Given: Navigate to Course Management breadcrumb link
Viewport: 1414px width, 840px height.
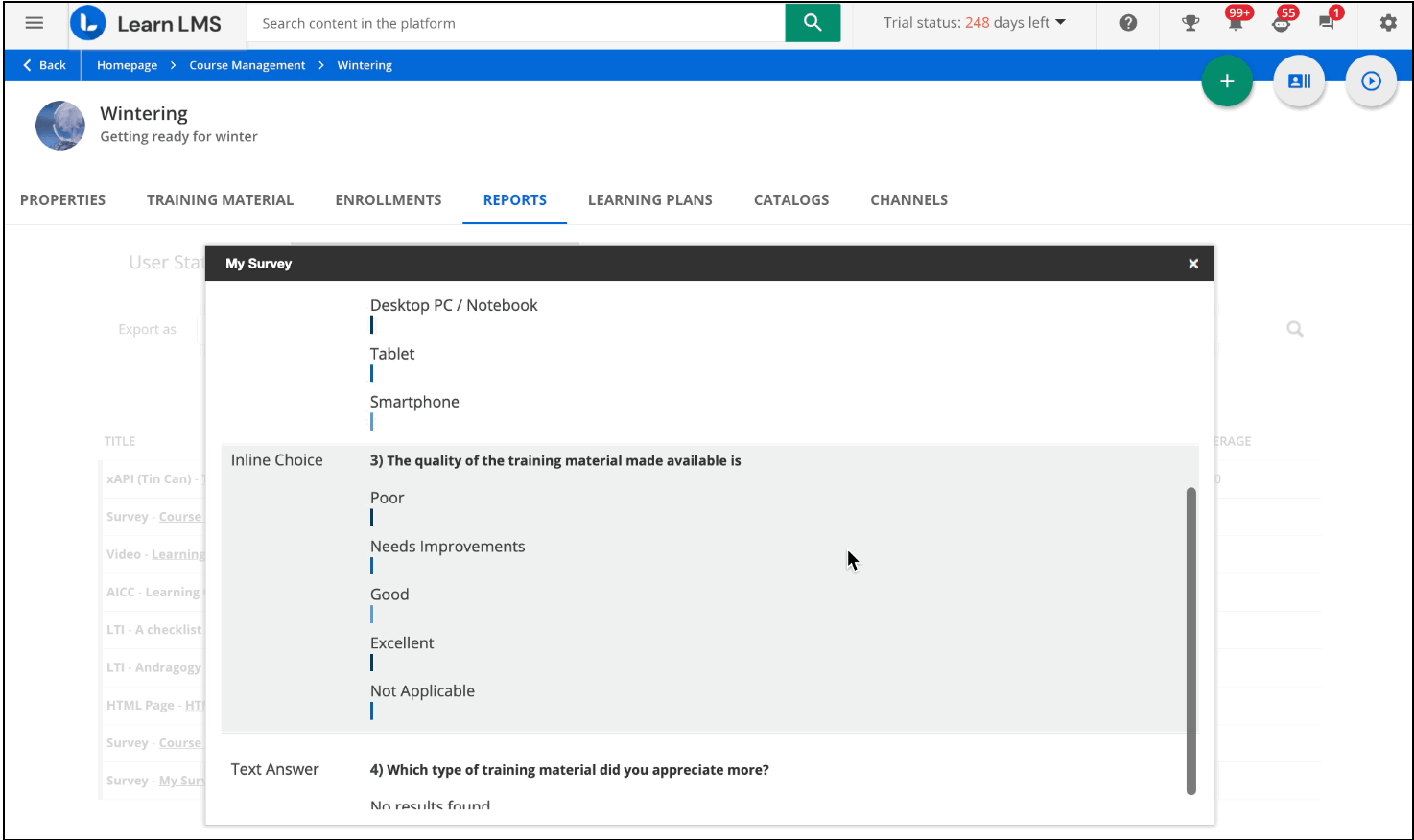Looking at the screenshot, I should tap(247, 65).
